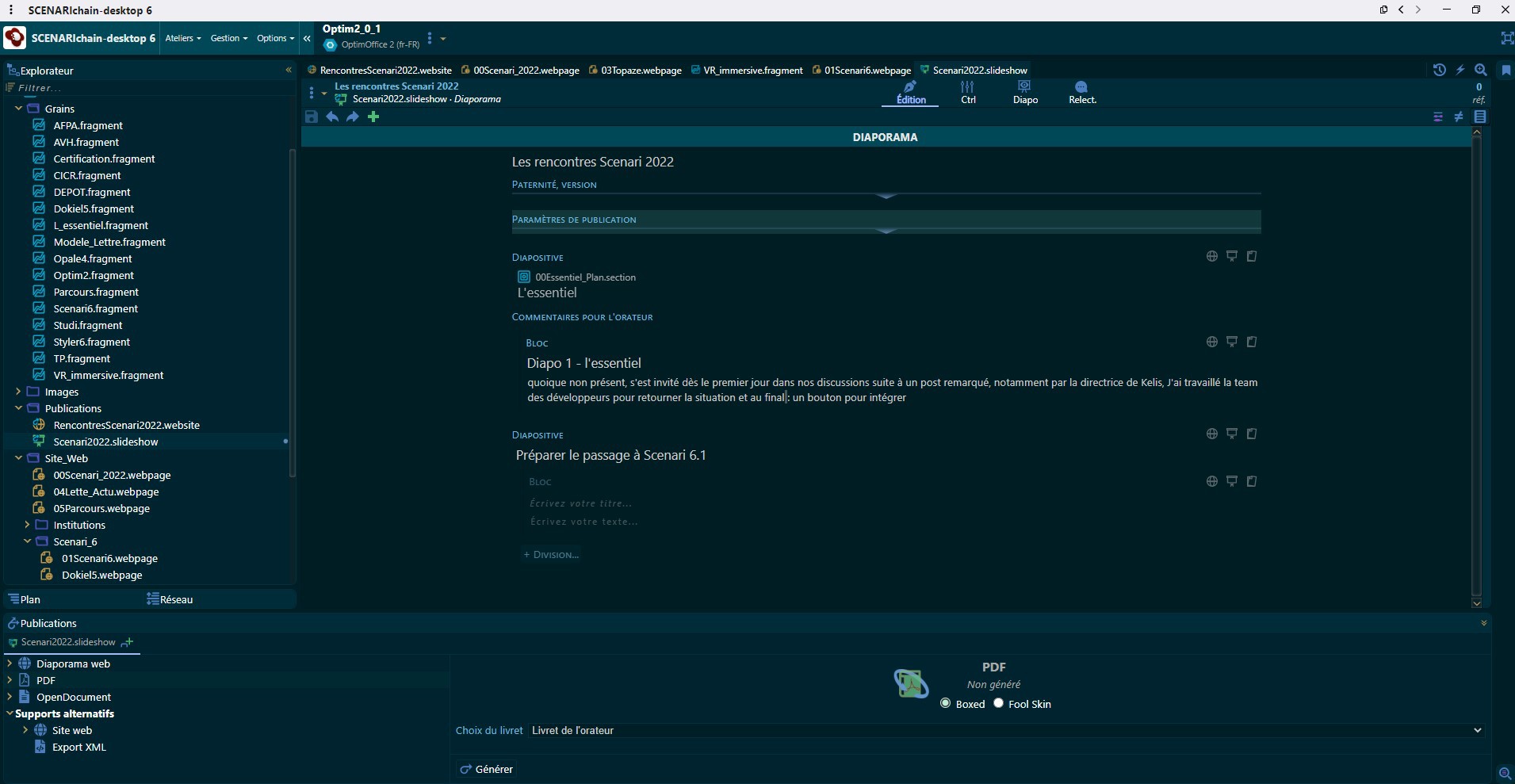Collapse the Explorateur panel
The width and height of the screenshot is (1515, 784).
click(x=289, y=70)
